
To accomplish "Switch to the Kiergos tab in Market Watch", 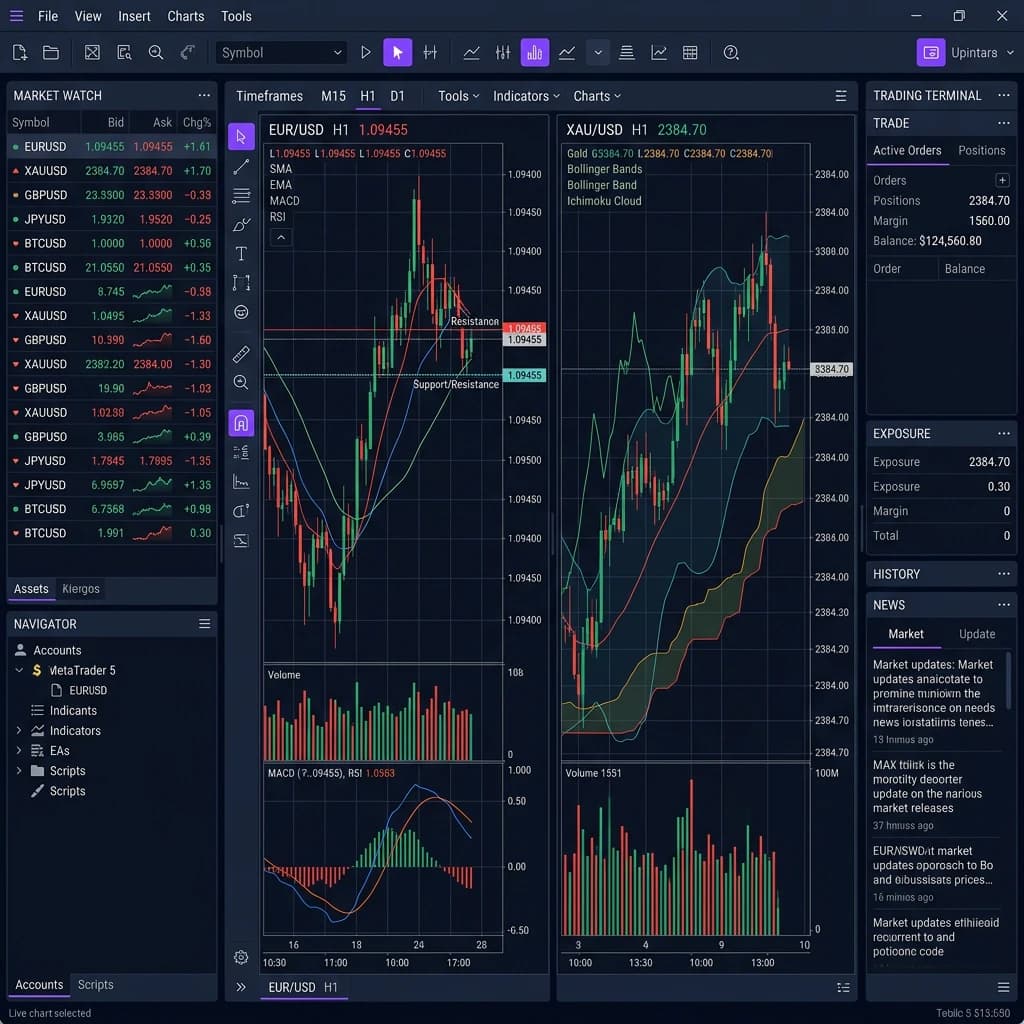I will 81,589.
